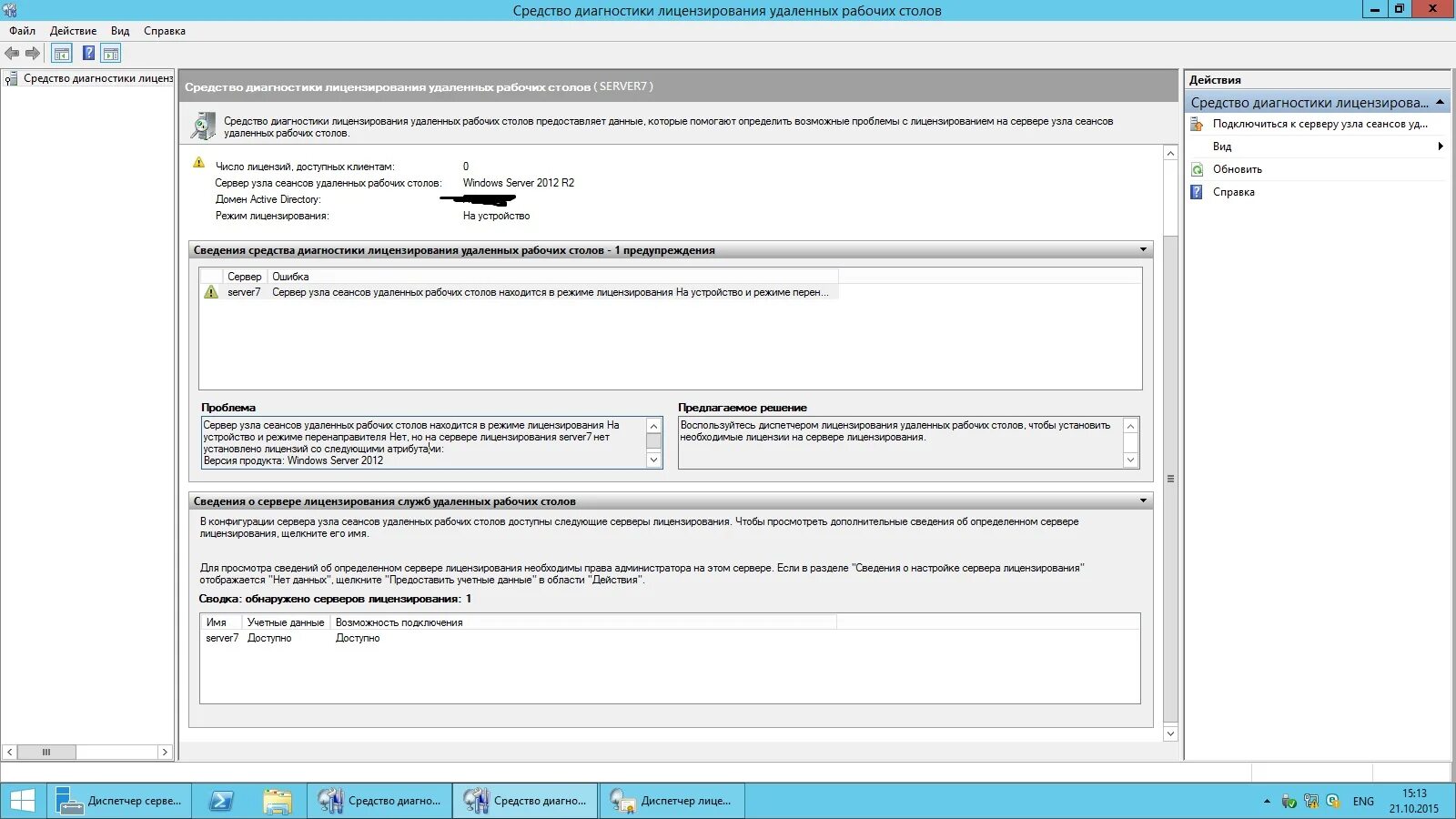
Task: Click the «На устройство» licensing mode value
Action: (x=496, y=217)
